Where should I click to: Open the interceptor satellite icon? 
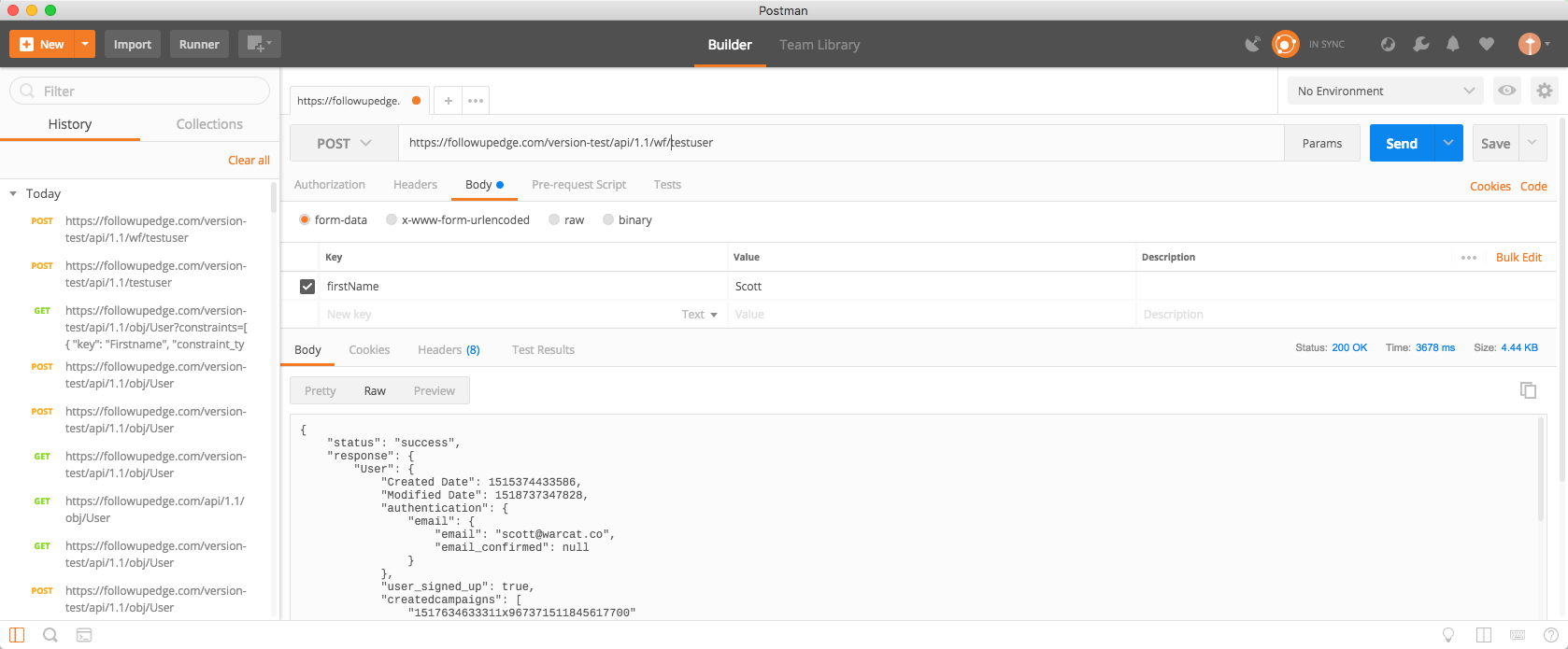(x=1253, y=44)
